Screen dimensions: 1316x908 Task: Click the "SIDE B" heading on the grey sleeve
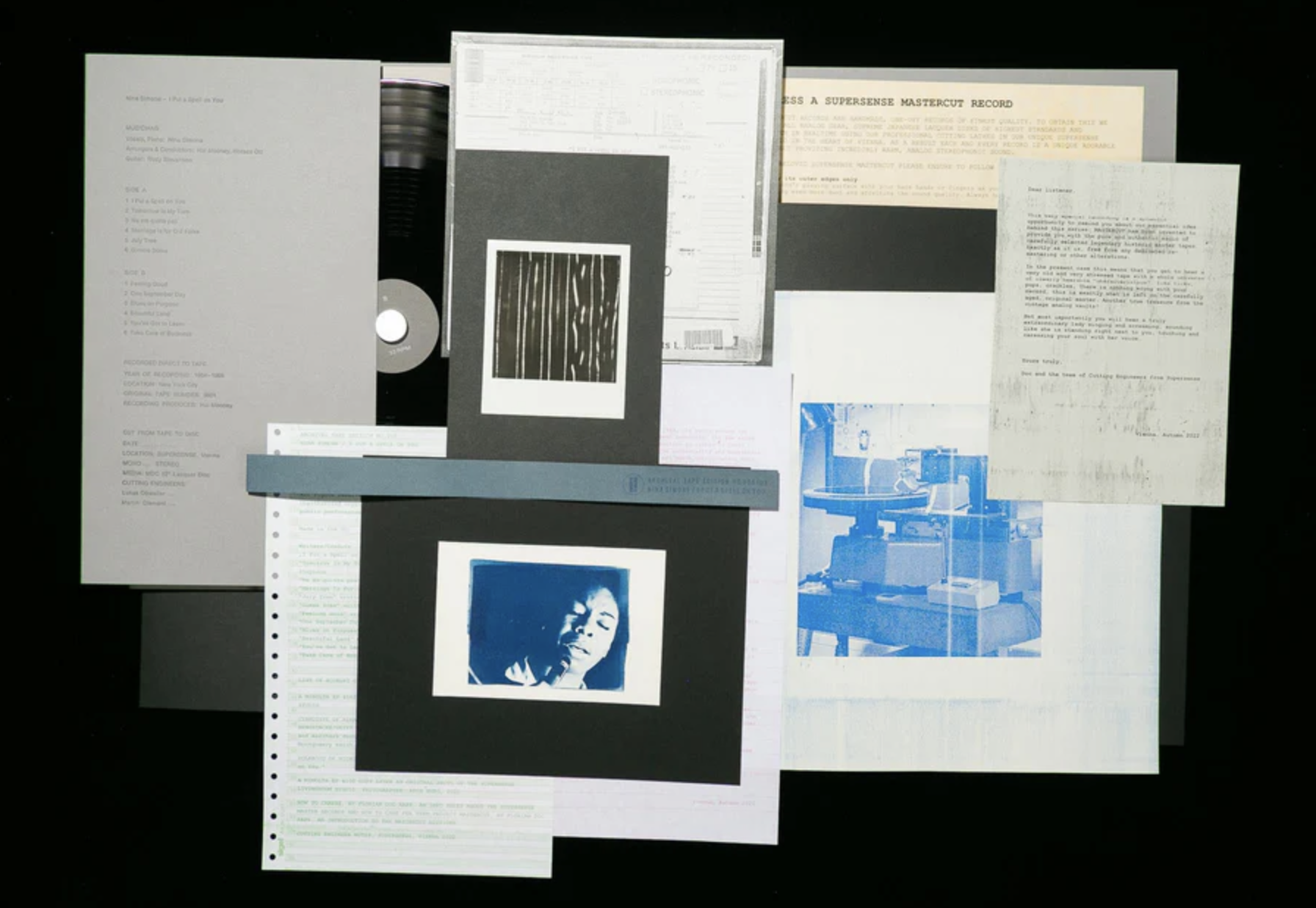click(135, 273)
